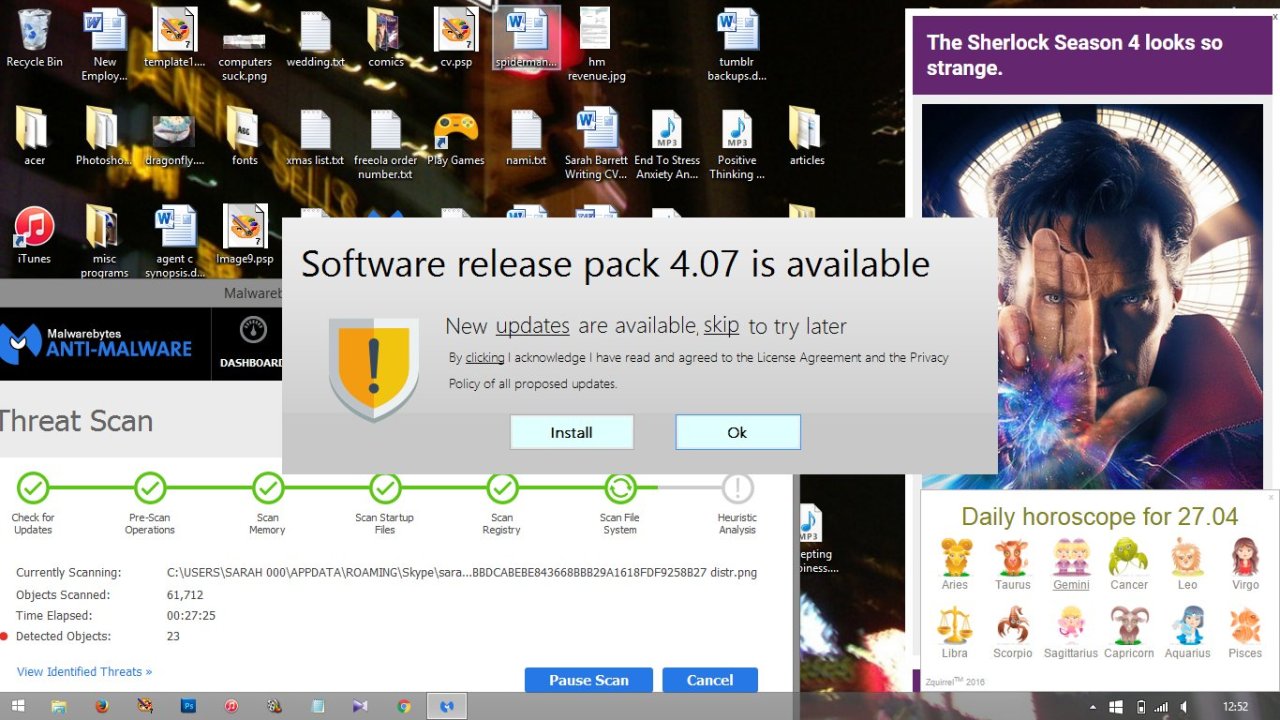1280x720 pixels.
Task: Launch Firefox from the taskbar
Action: (x=101, y=706)
